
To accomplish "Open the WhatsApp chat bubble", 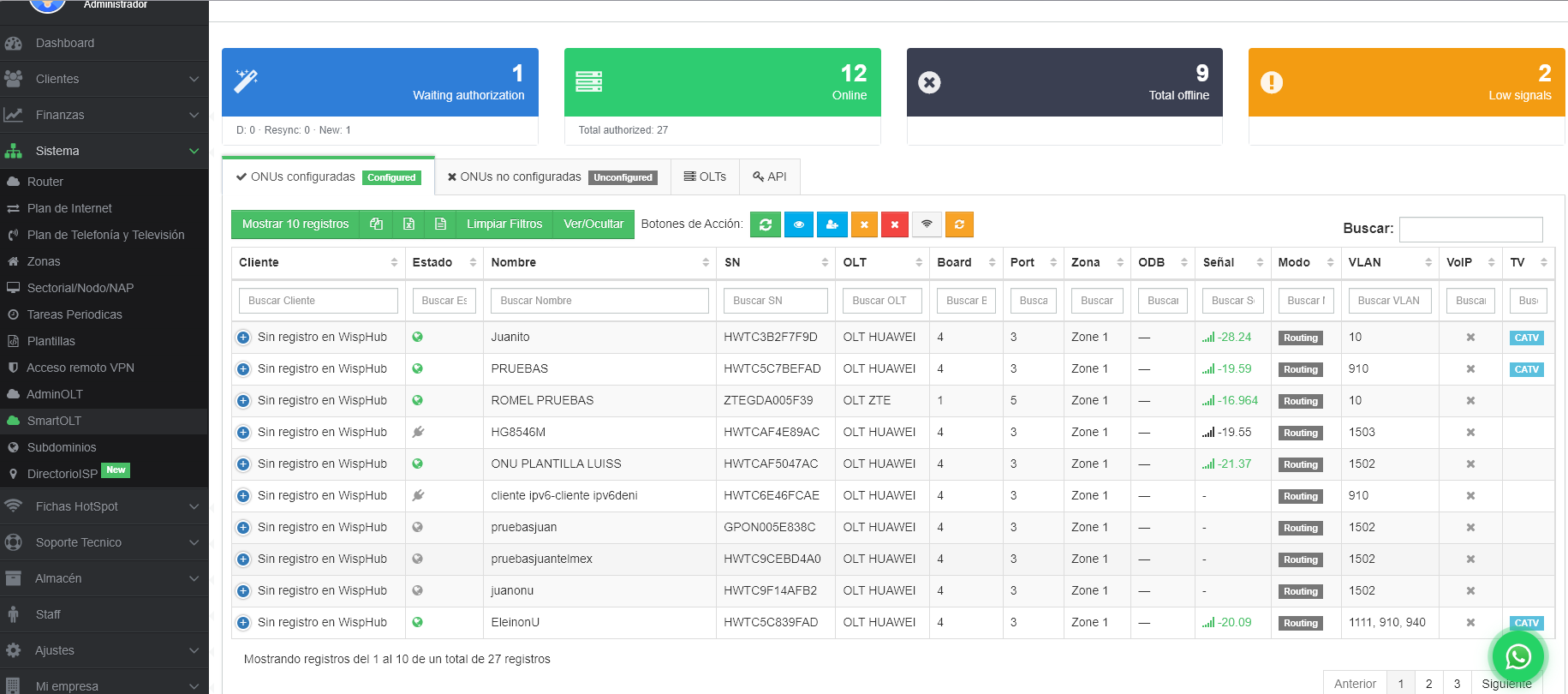I will tap(1518, 657).
